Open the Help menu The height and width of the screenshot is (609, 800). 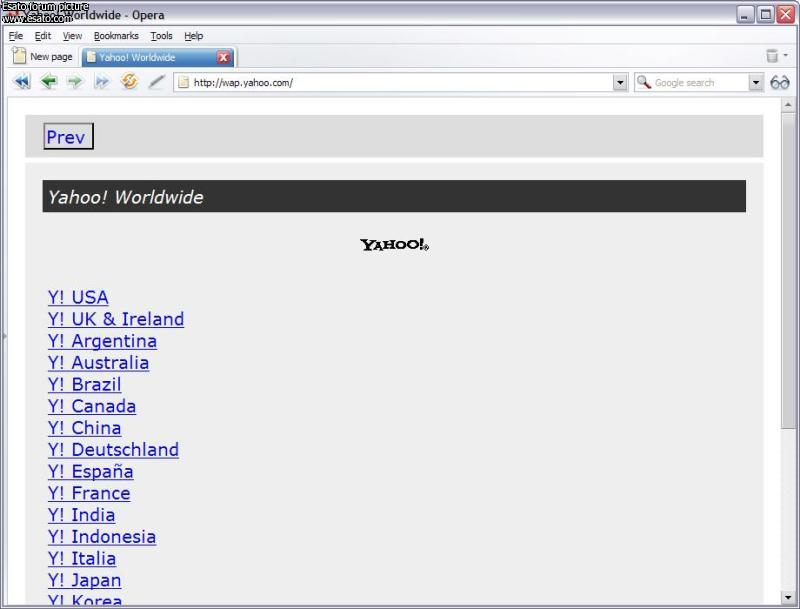click(x=194, y=36)
